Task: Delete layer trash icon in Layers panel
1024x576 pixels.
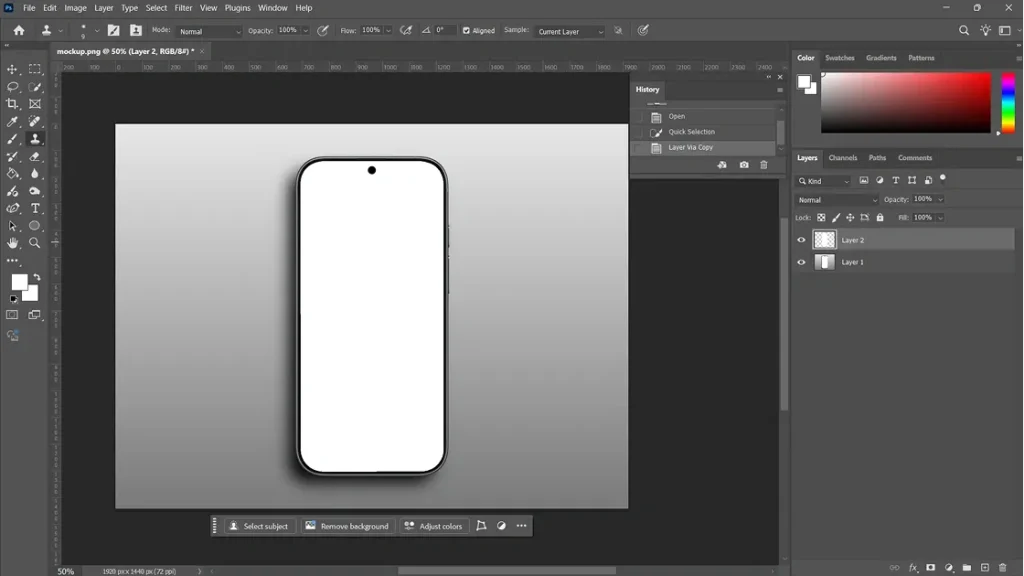Action: 1002,568
